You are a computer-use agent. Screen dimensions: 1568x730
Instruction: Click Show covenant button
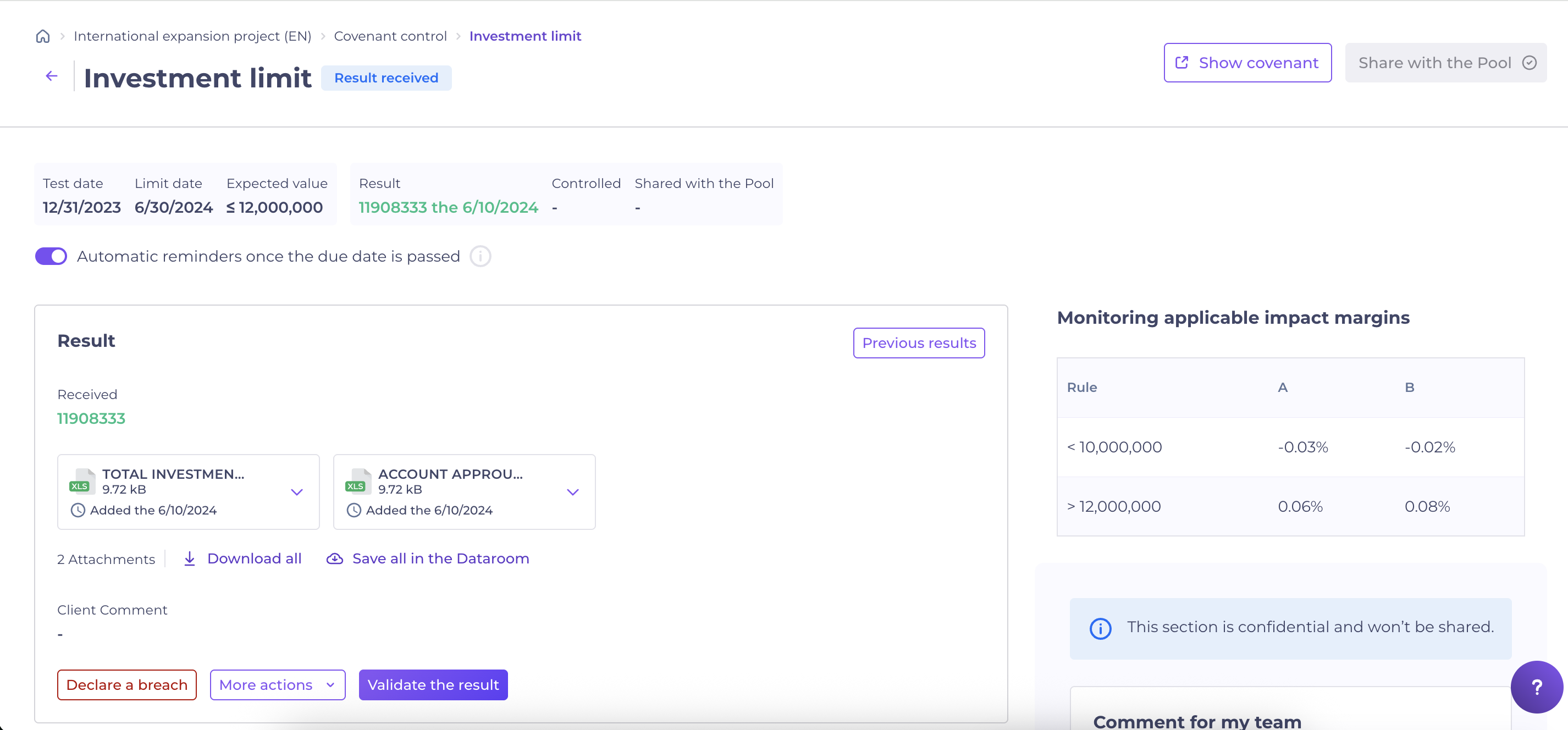(x=1247, y=63)
